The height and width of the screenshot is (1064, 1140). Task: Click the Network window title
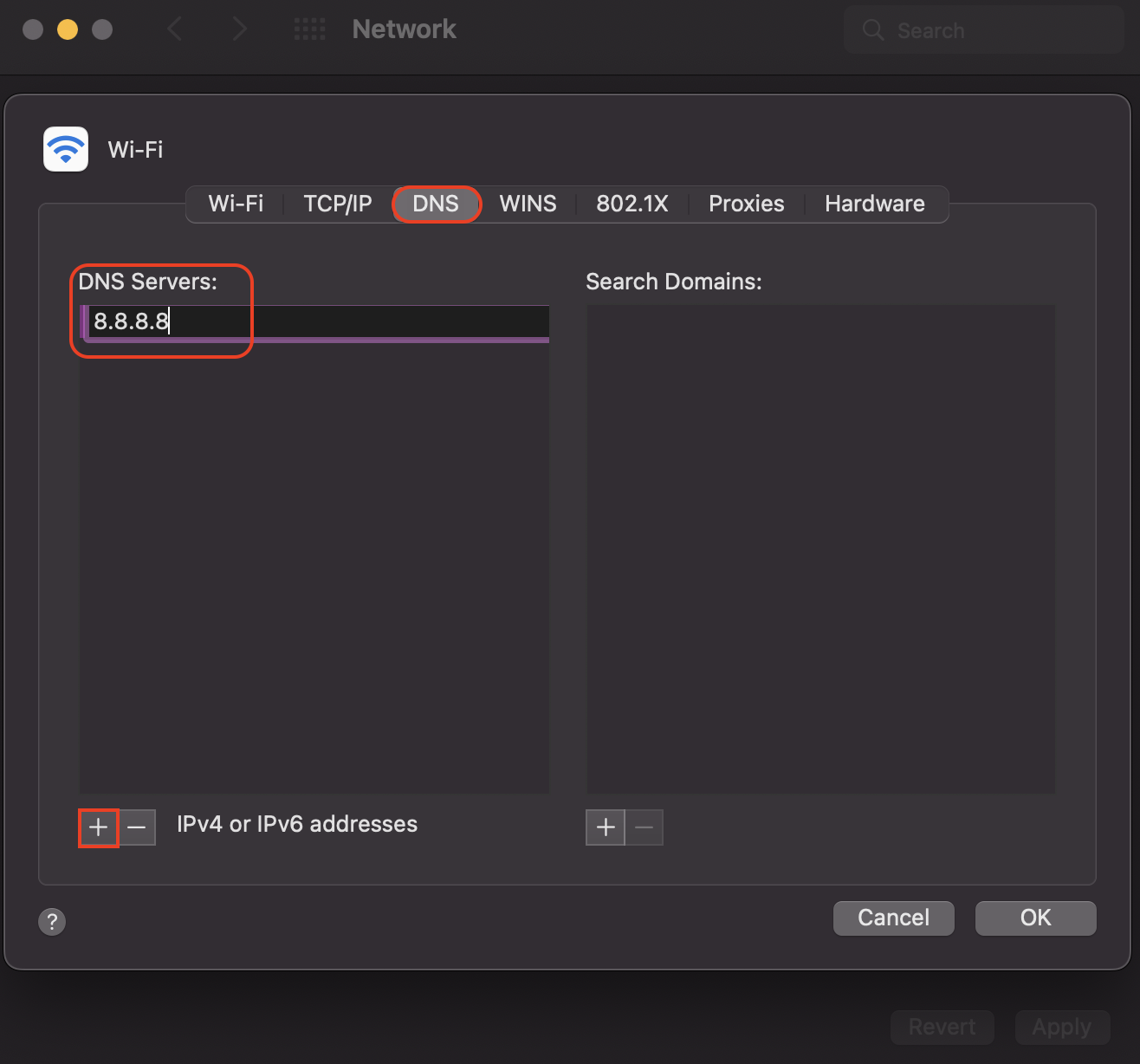point(405,29)
